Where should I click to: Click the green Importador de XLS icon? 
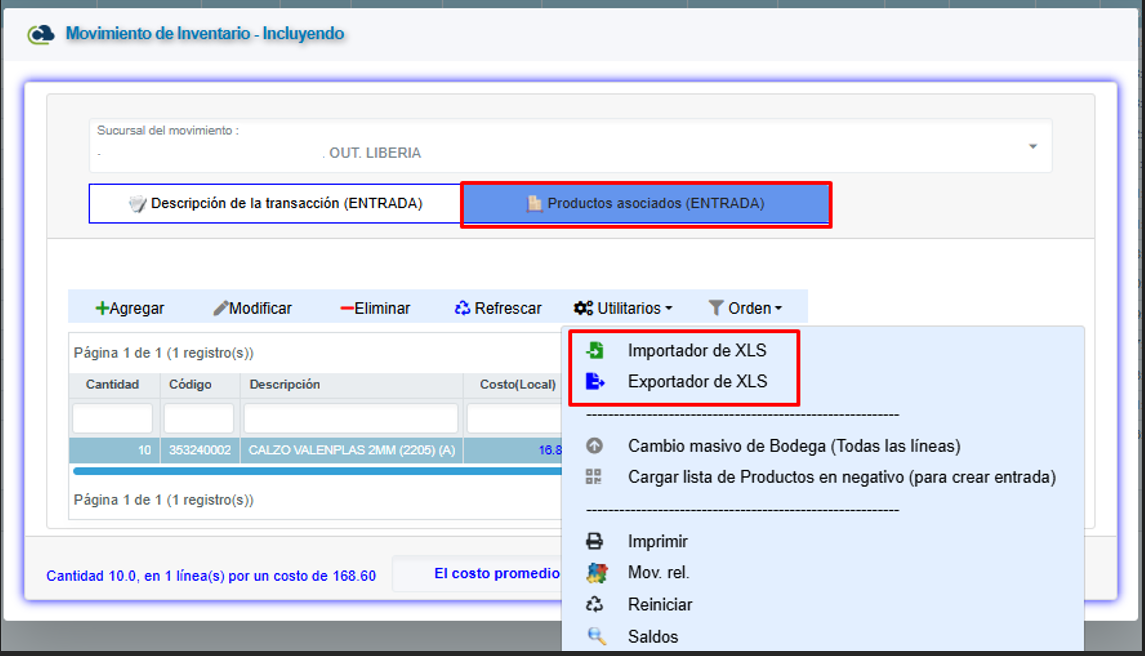point(595,350)
